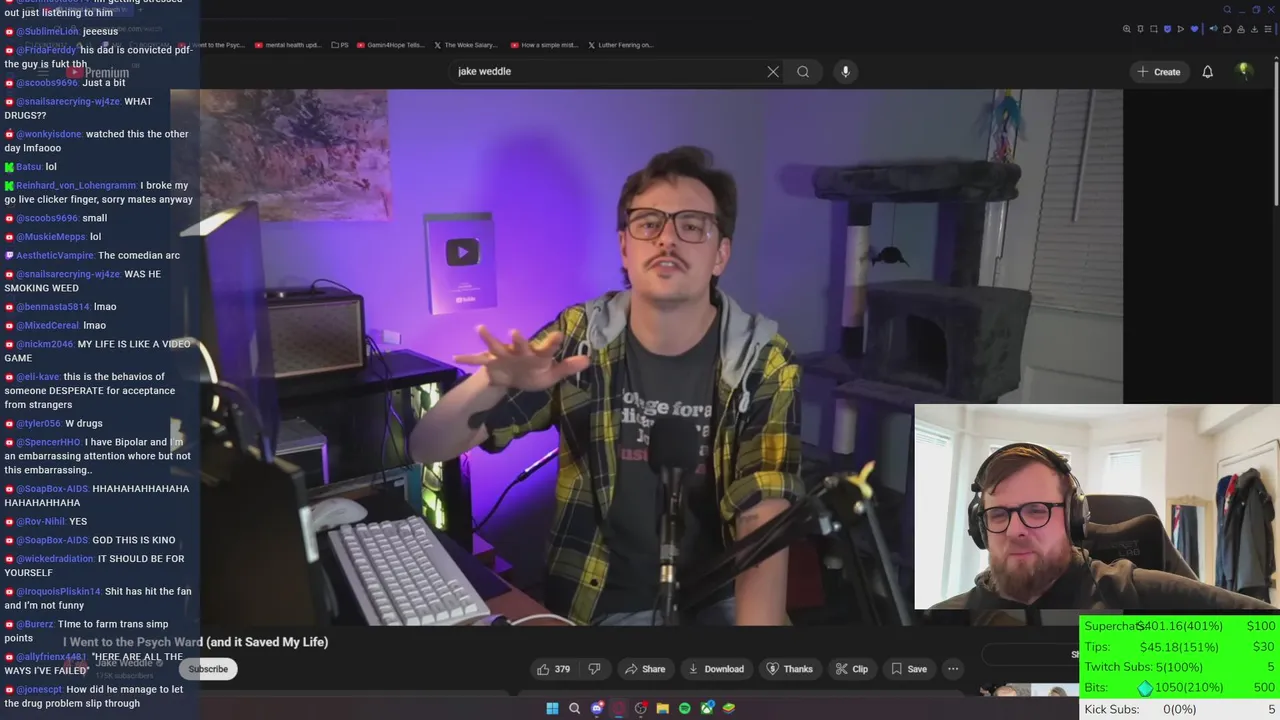Open the Xbox app from the taskbar

[707, 708]
